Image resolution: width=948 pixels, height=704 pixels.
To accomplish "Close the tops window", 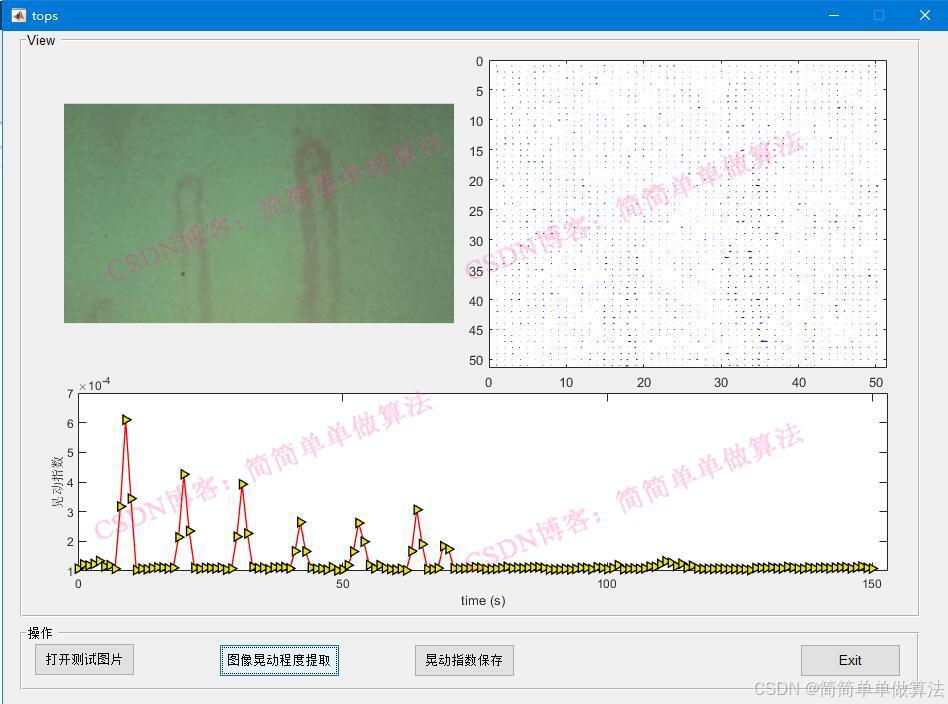I will click(925, 15).
